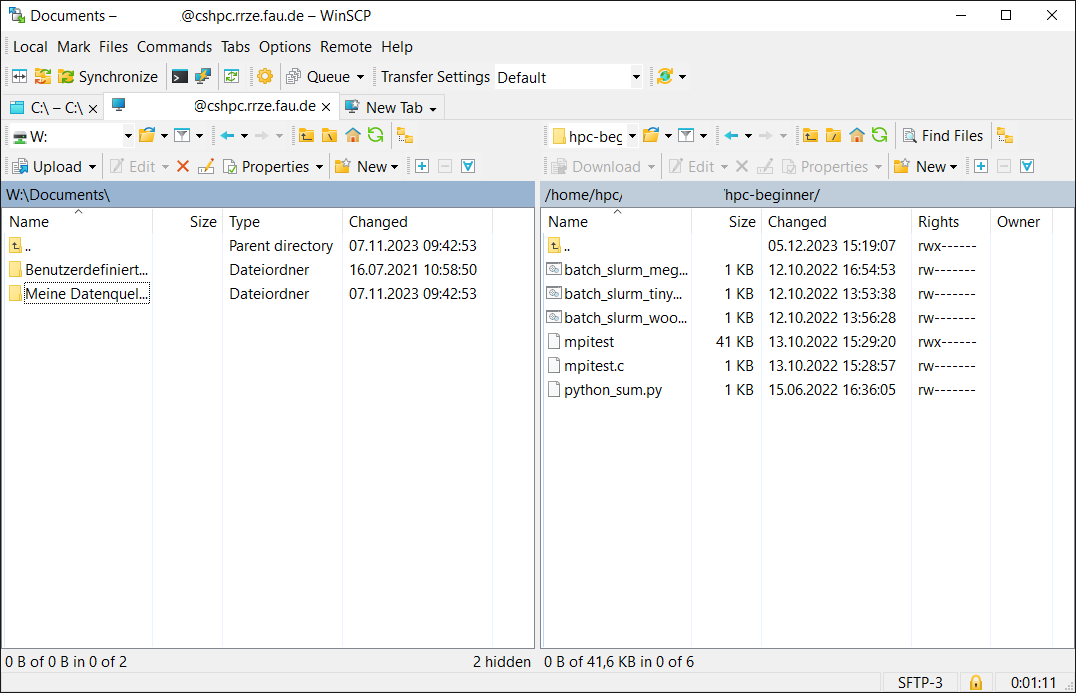1076x693 pixels.
Task: Click the remote panel filter icon
Action: click(x=686, y=135)
